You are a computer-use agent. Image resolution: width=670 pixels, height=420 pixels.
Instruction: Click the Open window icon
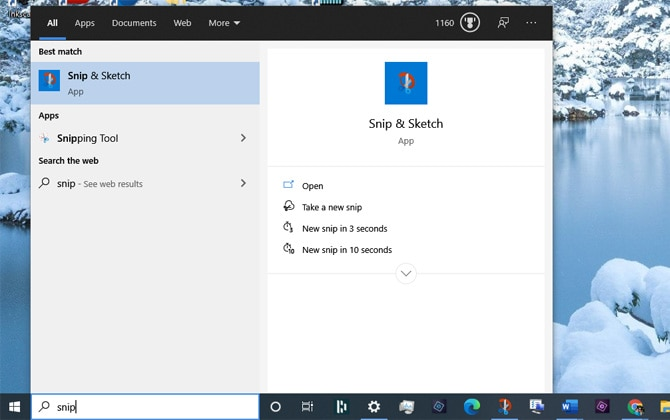click(x=288, y=185)
